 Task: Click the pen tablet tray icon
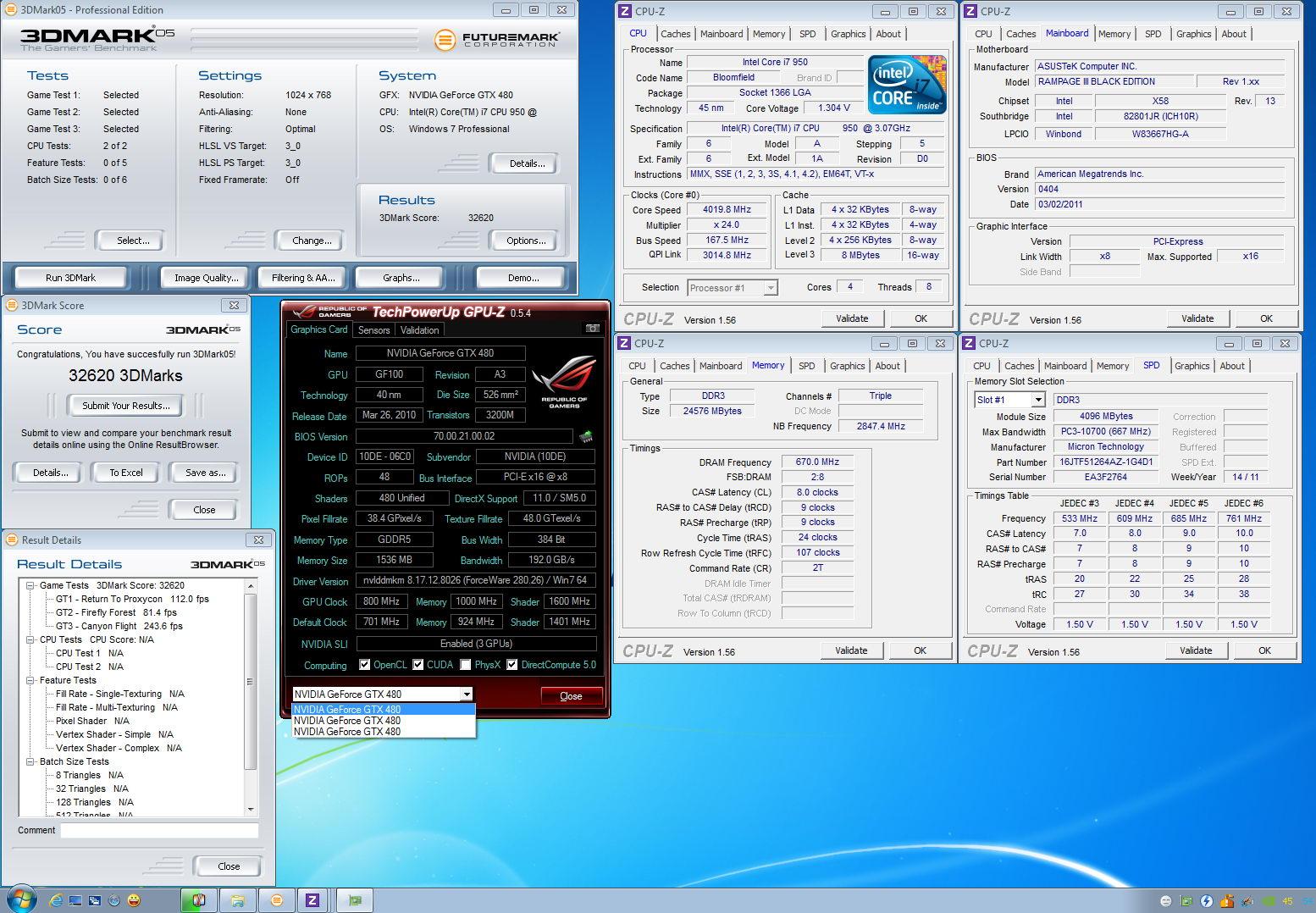[1247, 901]
